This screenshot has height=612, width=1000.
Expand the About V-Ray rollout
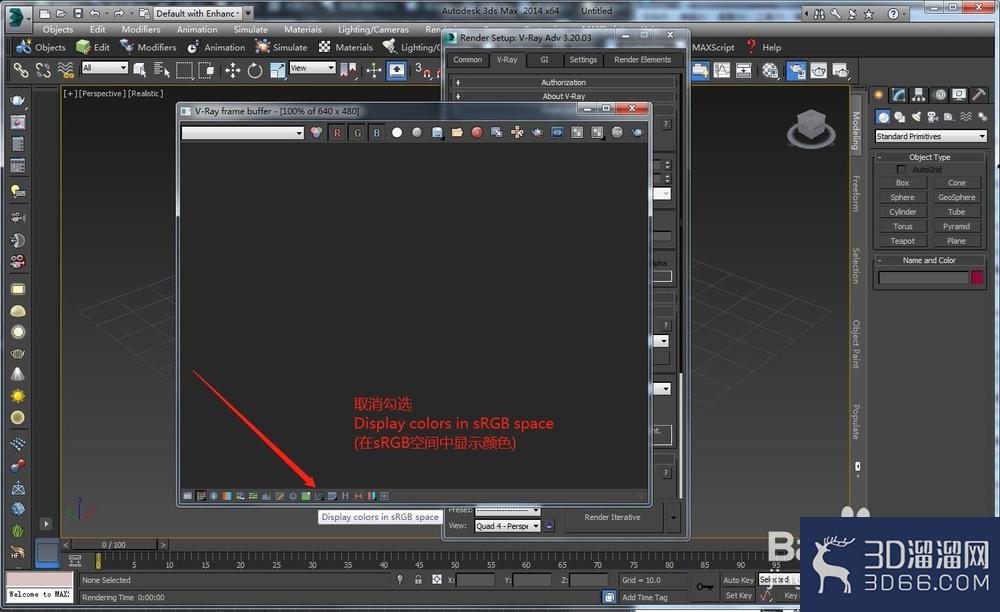click(x=563, y=96)
